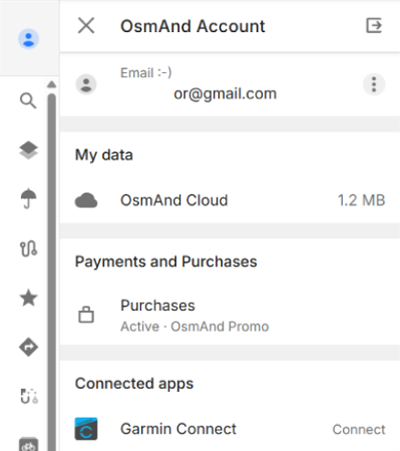This screenshot has width=400, height=451.
Task: Click the cloud icon next to OsmAnd Cloud
Action: click(x=86, y=200)
